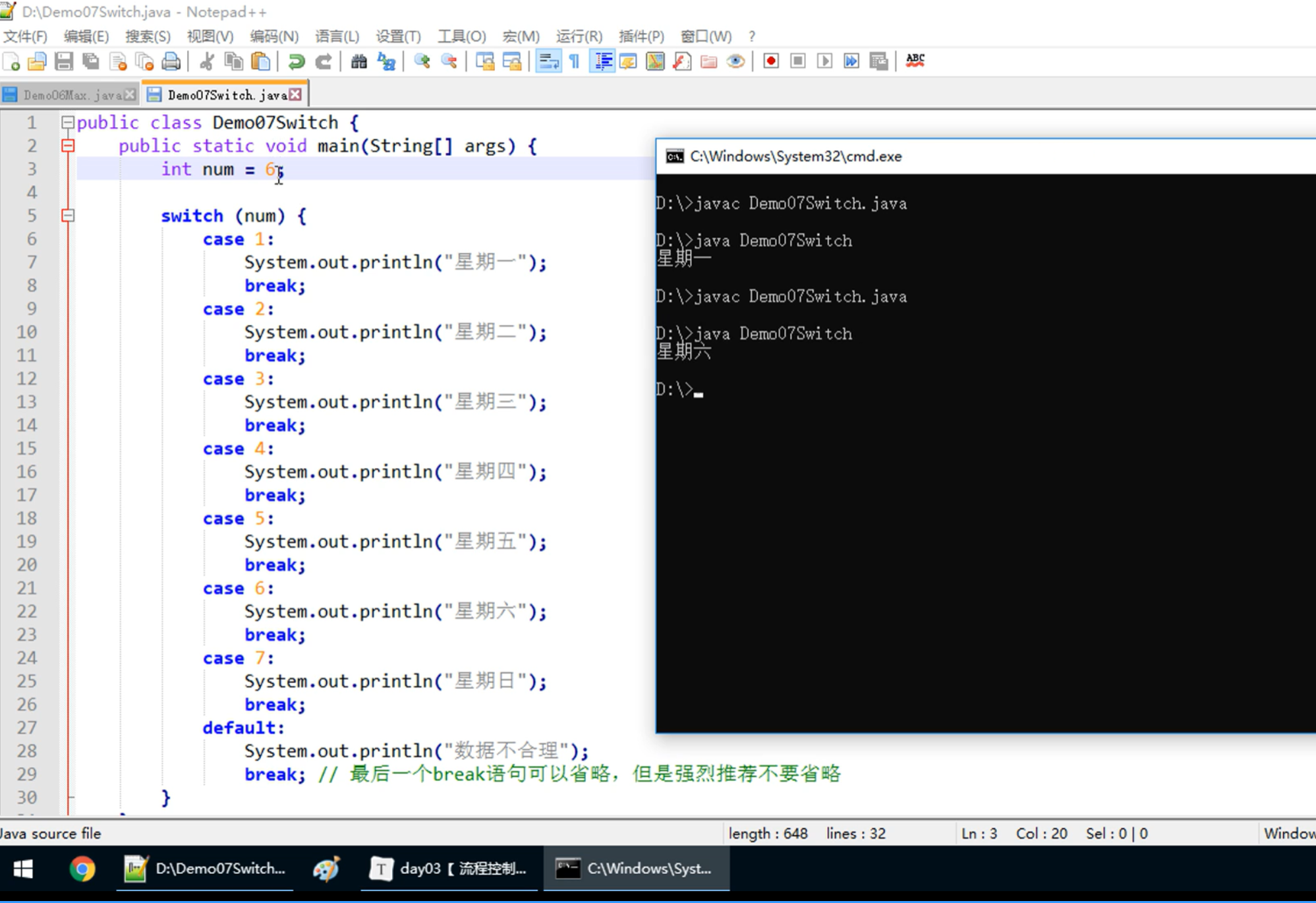Viewport: 1316px width, 903px height.
Task: Open the 运行(R) menu
Action: 579,36
